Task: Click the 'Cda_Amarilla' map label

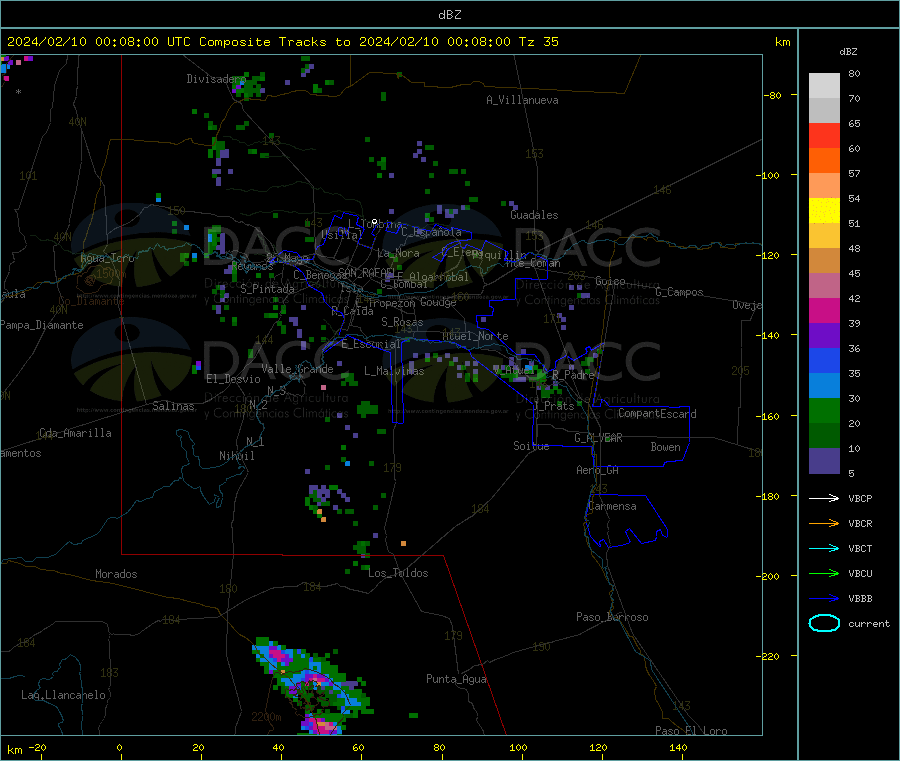Action: point(75,433)
